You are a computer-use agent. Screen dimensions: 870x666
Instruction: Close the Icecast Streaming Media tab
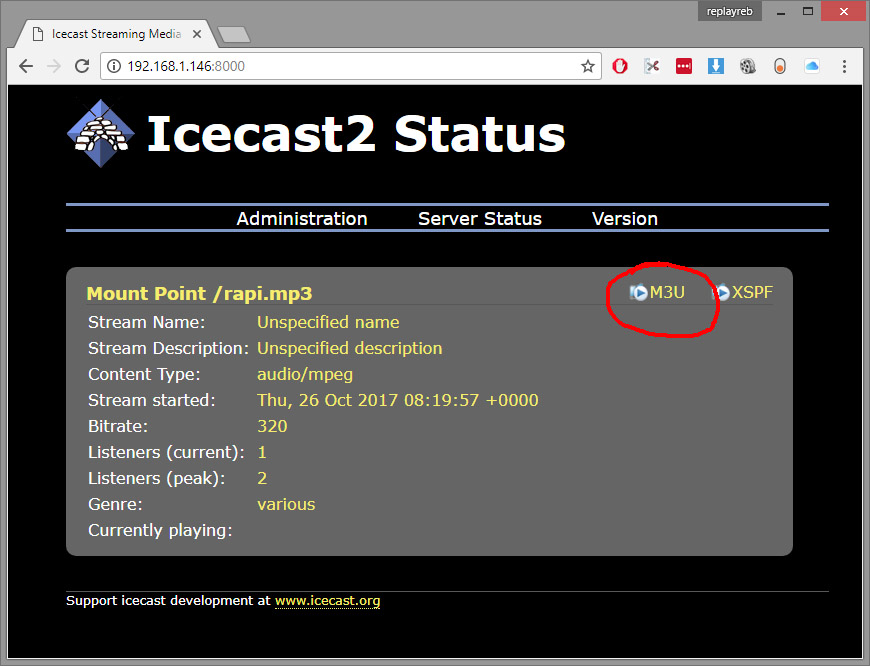pos(196,34)
